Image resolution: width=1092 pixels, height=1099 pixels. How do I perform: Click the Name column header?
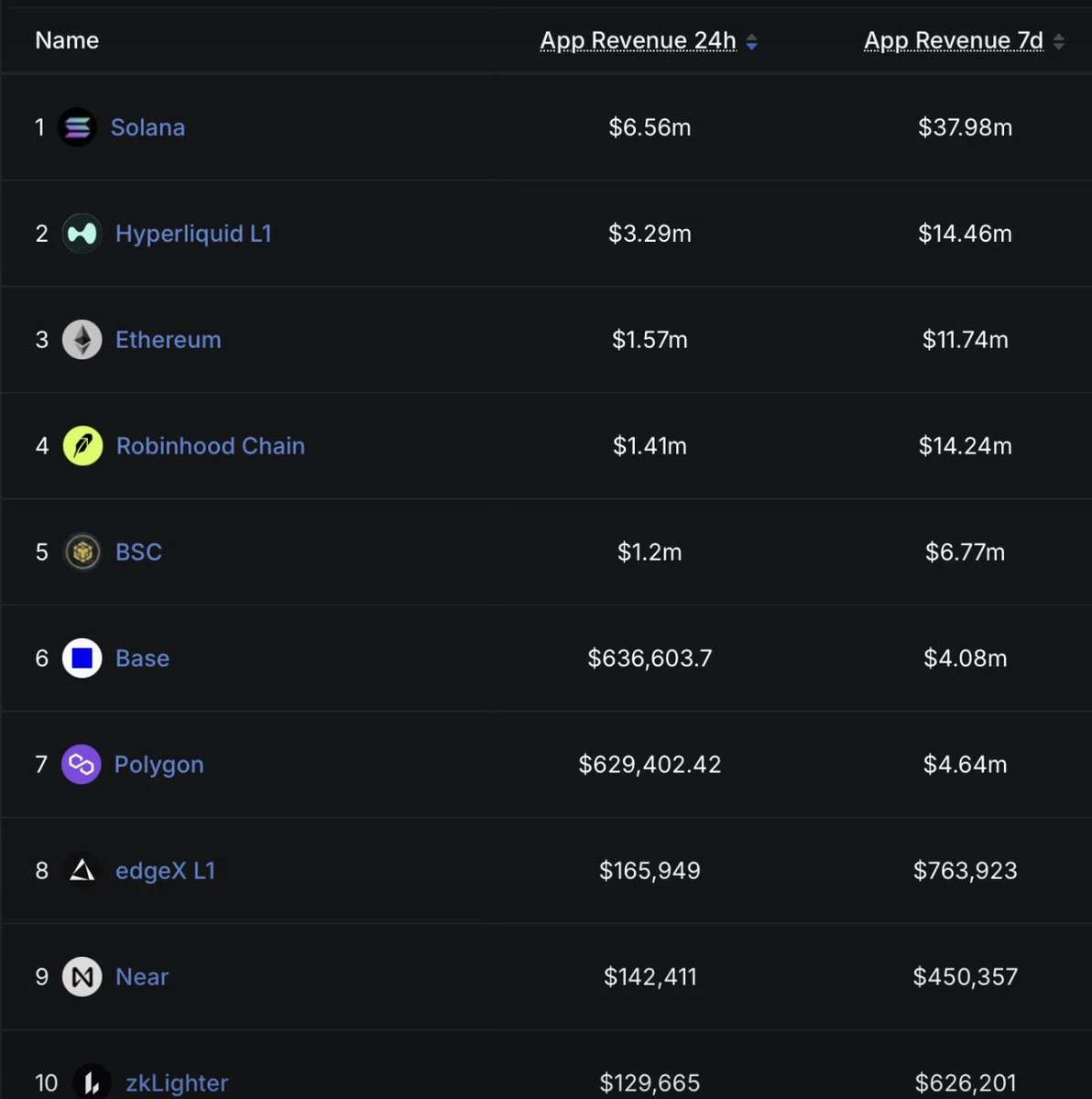point(67,40)
